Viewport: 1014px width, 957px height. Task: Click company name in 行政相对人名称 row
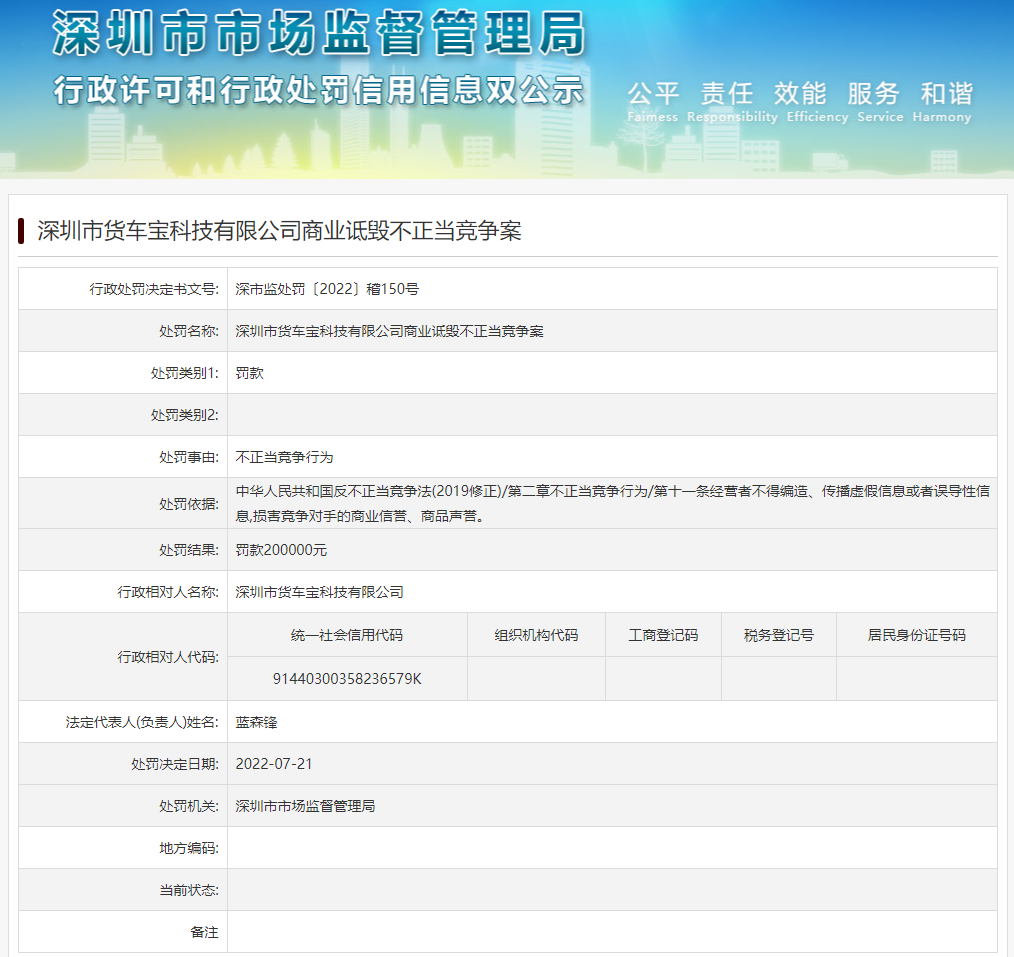(x=319, y=592)
